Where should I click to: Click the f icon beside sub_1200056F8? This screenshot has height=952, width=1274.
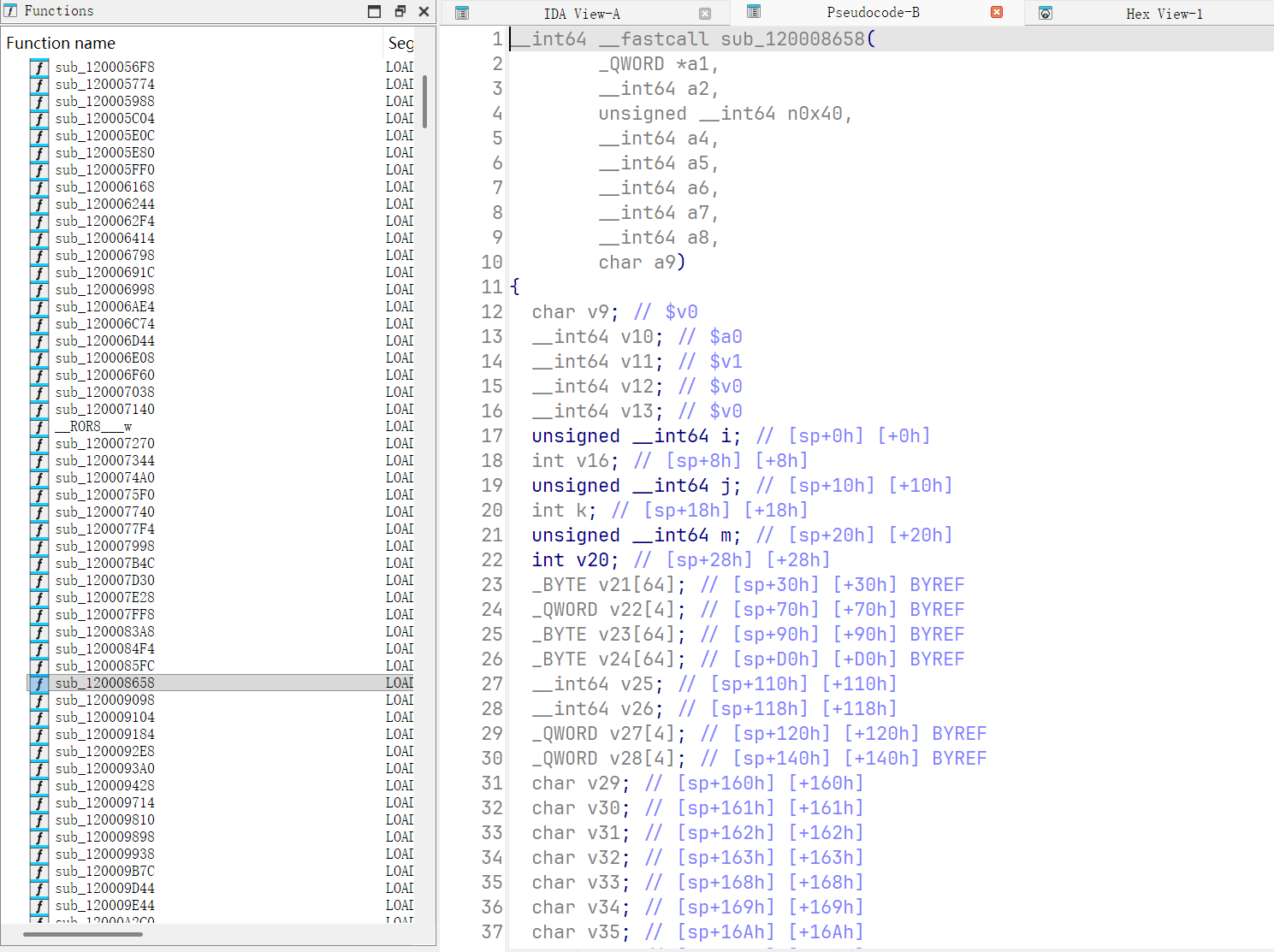tap(39, 67)
